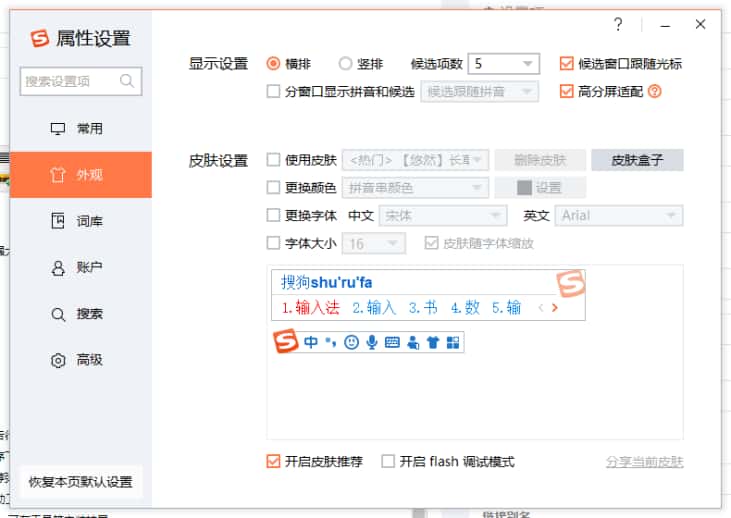Click the microphone voice input icon in preview
The width and height of the screenshot is (731, 518).
tap(372, 342)
